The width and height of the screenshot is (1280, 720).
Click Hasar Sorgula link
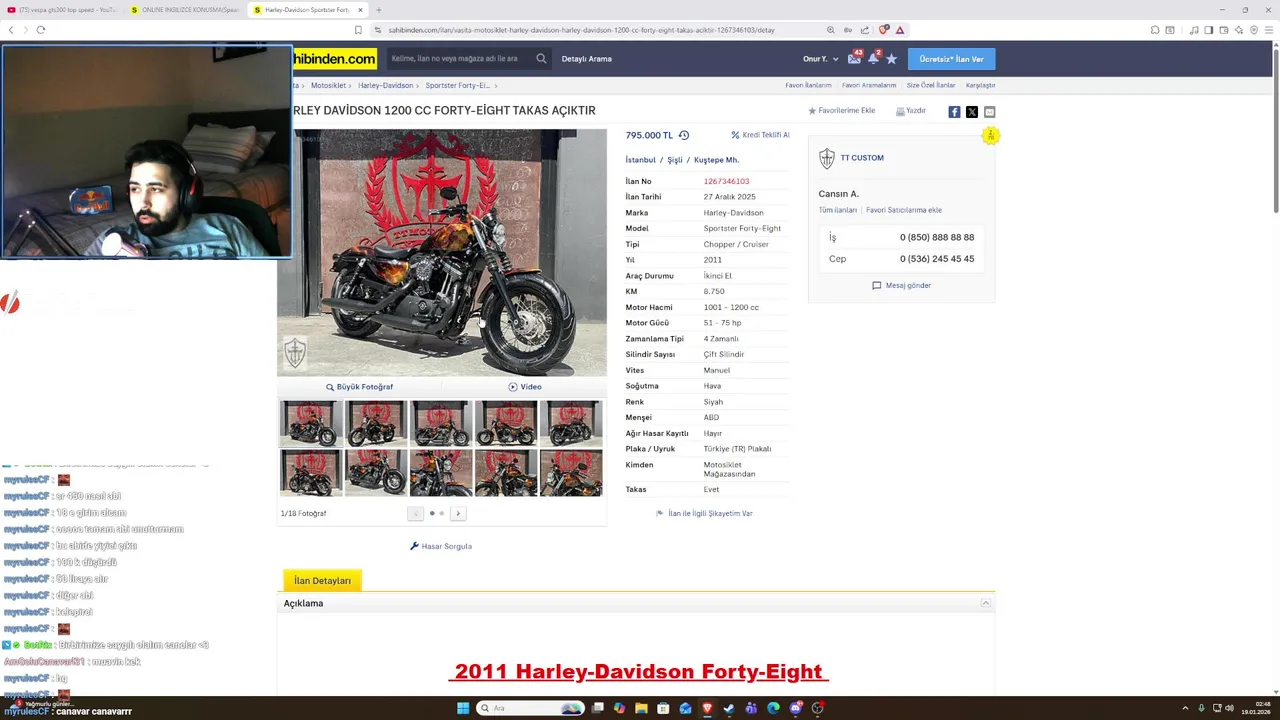coord(441,546)
